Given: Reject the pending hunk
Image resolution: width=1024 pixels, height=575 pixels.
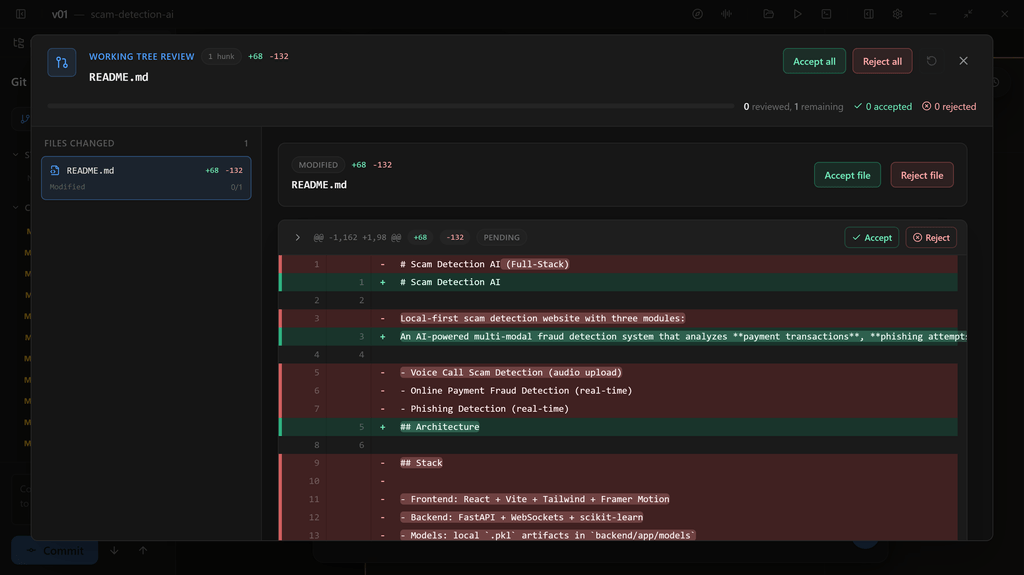Looking at the screenshot, I should (x=931, y=237).
